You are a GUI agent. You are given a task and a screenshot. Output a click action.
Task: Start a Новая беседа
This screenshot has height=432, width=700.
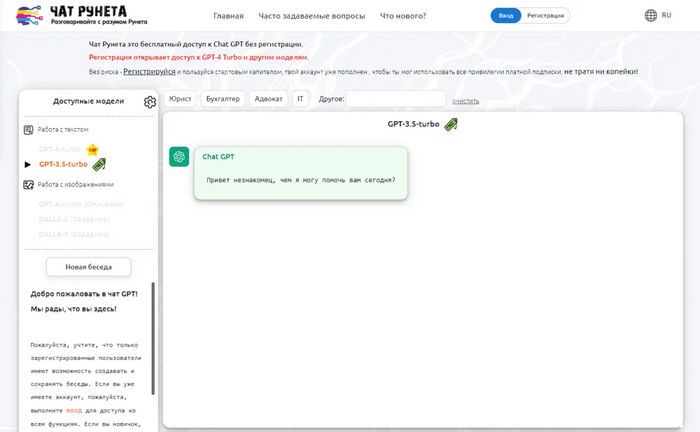pyautogui.click(x=88, y=267)
